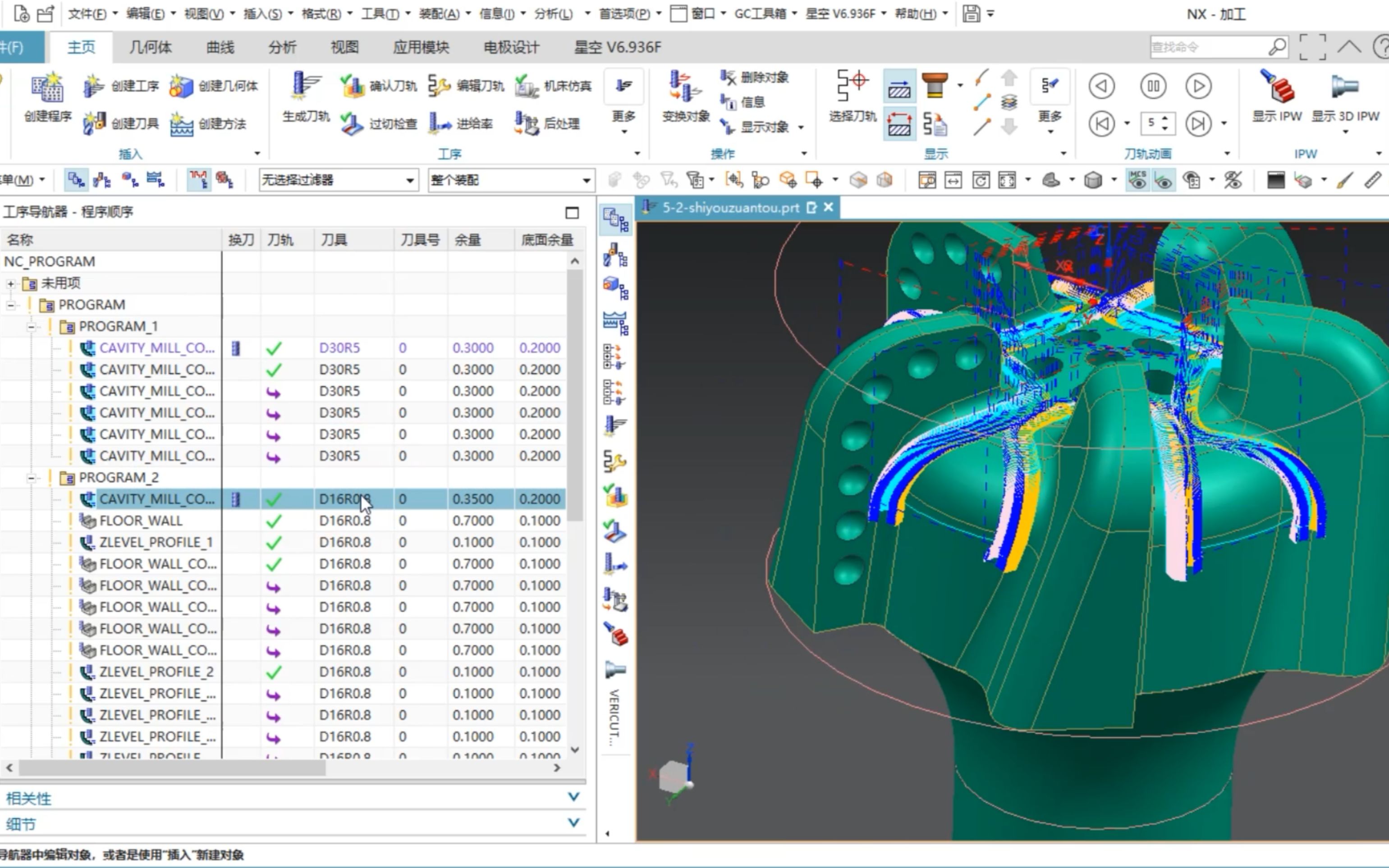Pause the tool path animation

[x=1152, y=86]
